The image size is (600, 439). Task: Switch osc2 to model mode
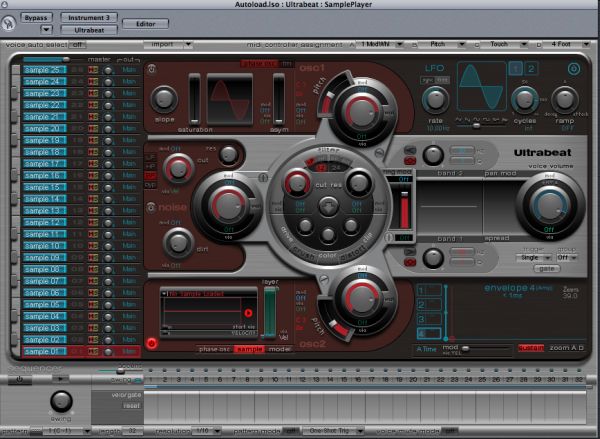(279, 349)
